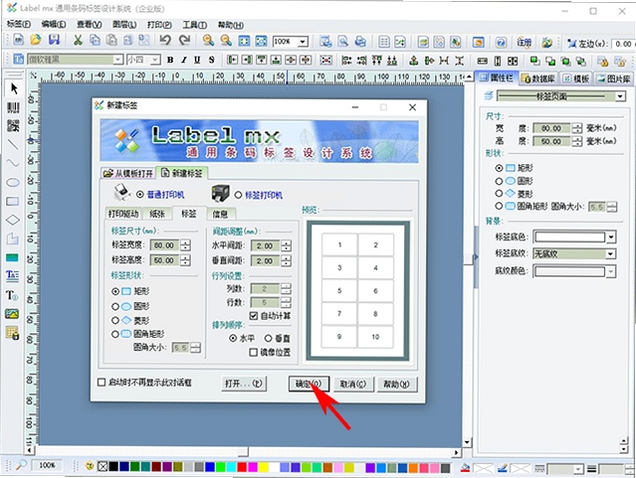Viewport: 636px width, 478px height.
Task: Click the 打开...(P) button
Action: click(244, 383)
